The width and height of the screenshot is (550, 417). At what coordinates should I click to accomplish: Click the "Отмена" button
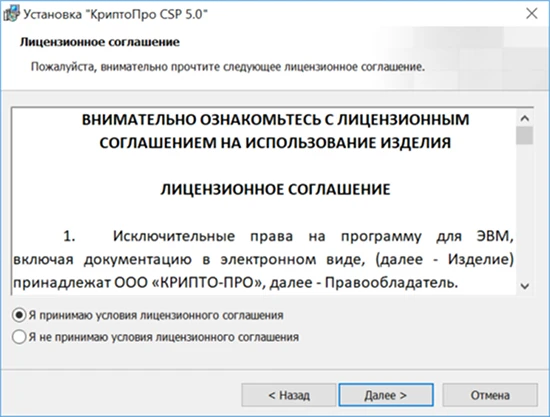pos(490,395)
